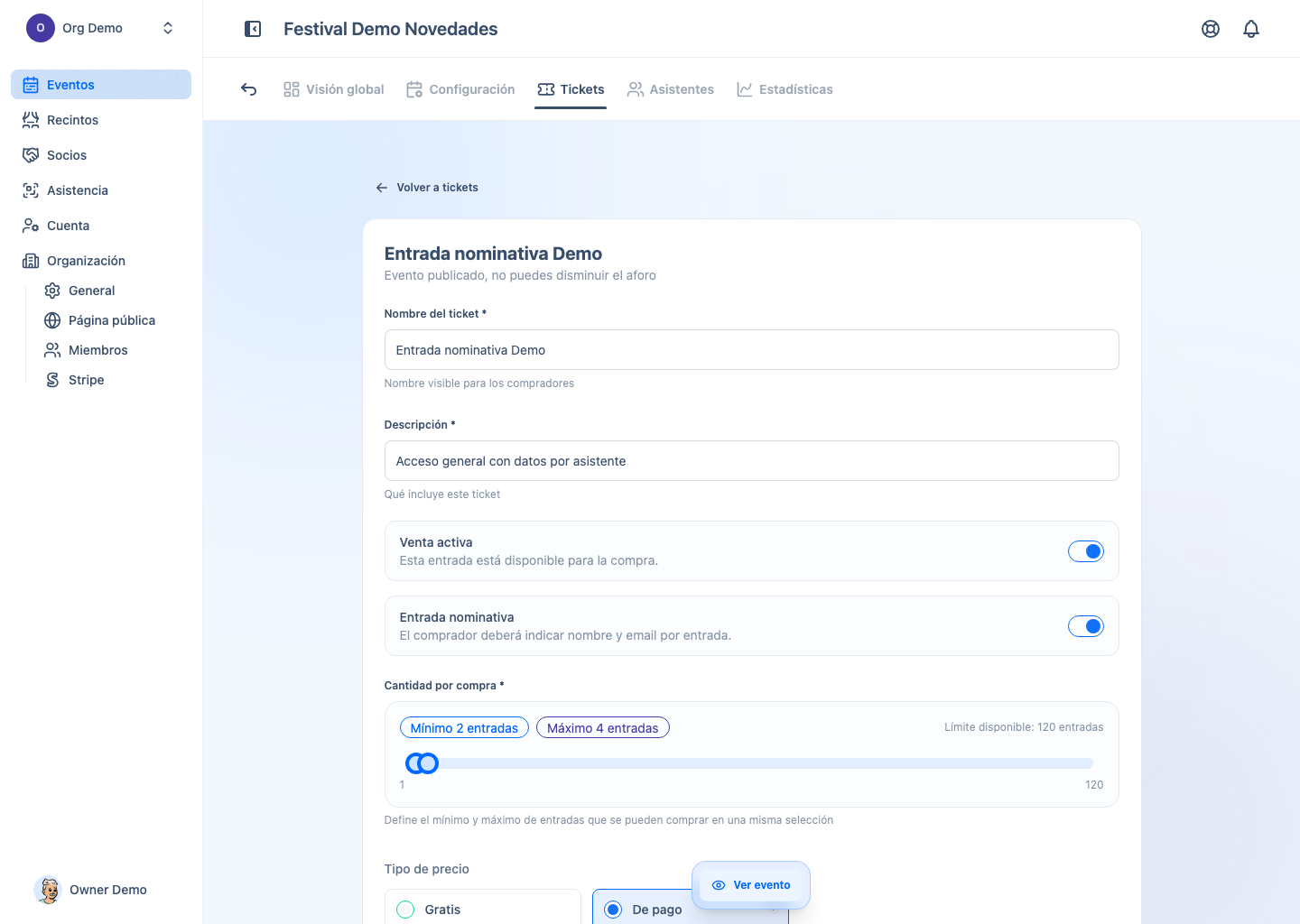Image resolution: width=1300 pixels, height=924 pixels.
Task: Click the Org Demo avatar circle
Action: (41, 28)
